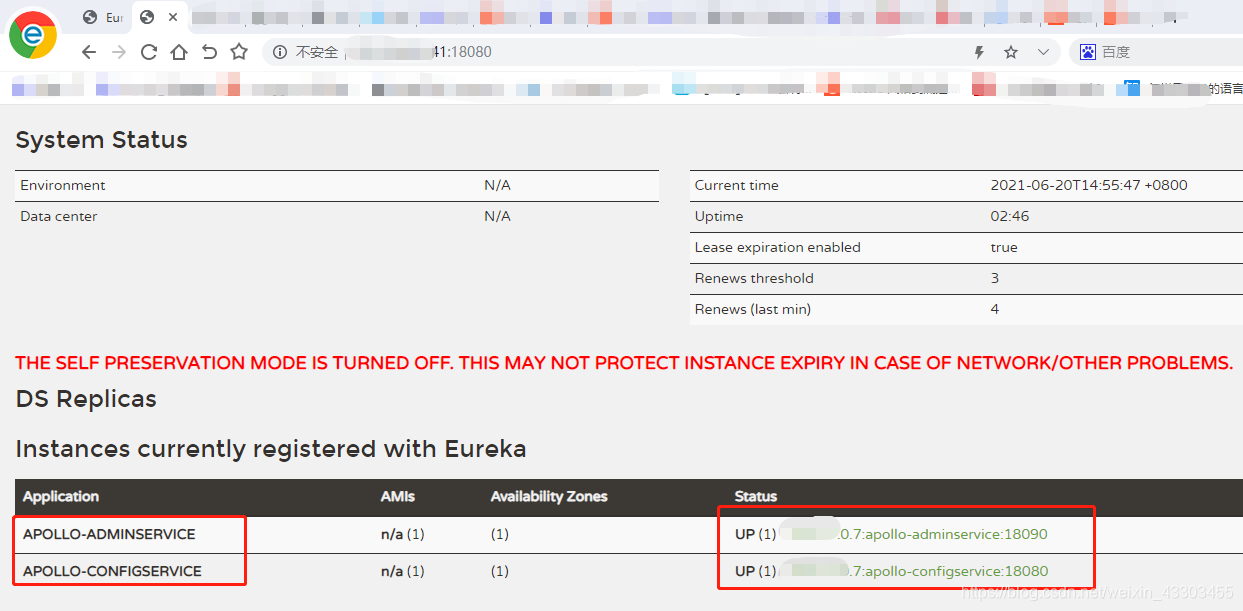Image resolution: width=1243 pixels, height=611 pixels.
Task: Click the Status column header
Action: tap(756, 496)
